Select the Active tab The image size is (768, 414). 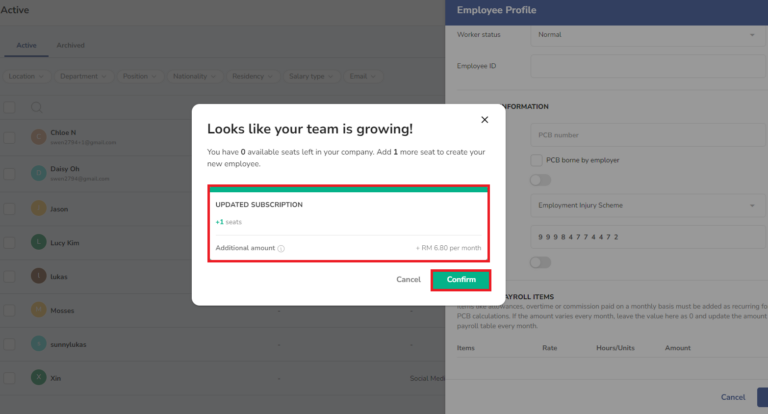[x=26, y=45]
